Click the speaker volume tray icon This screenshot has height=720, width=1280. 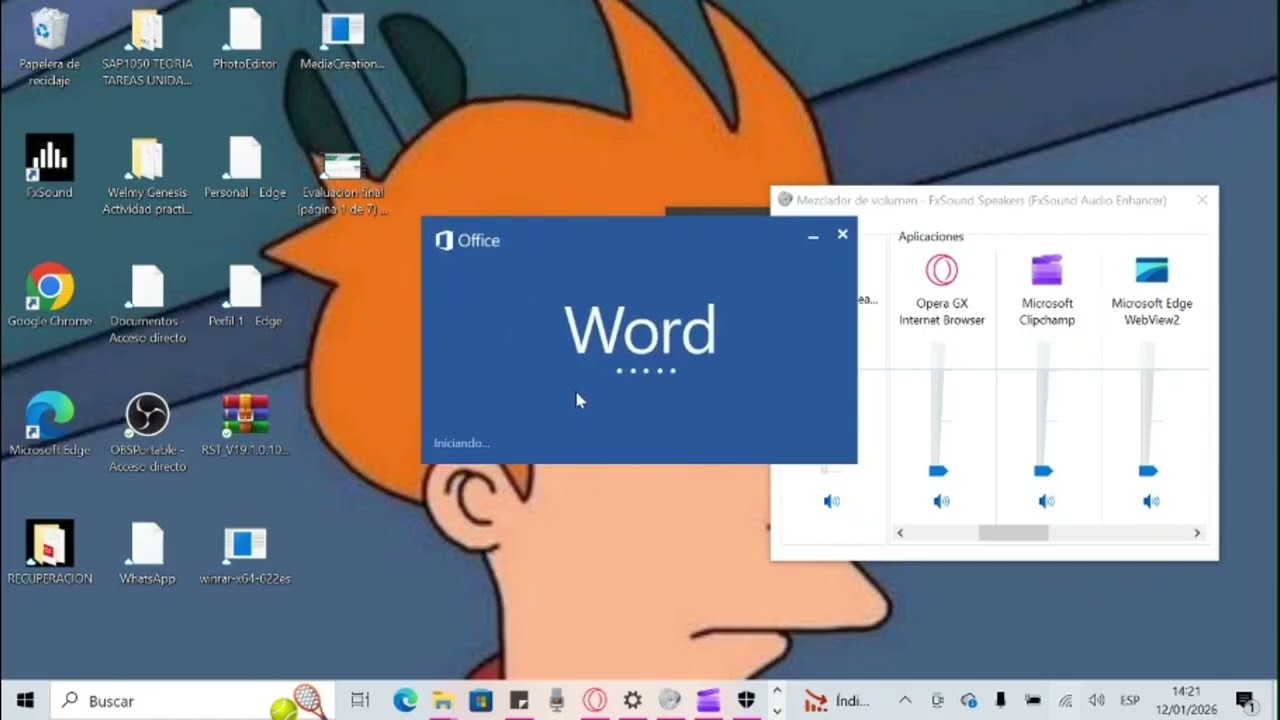click(1097, 701)
